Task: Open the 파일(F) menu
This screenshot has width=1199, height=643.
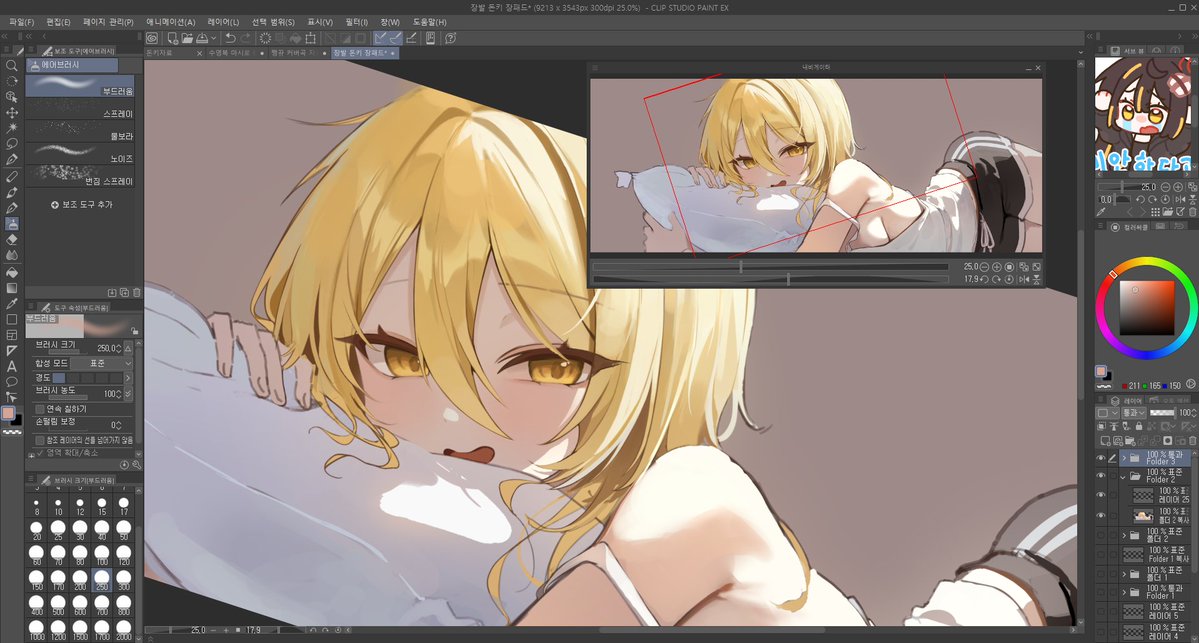Action: [x=21, y=22]
